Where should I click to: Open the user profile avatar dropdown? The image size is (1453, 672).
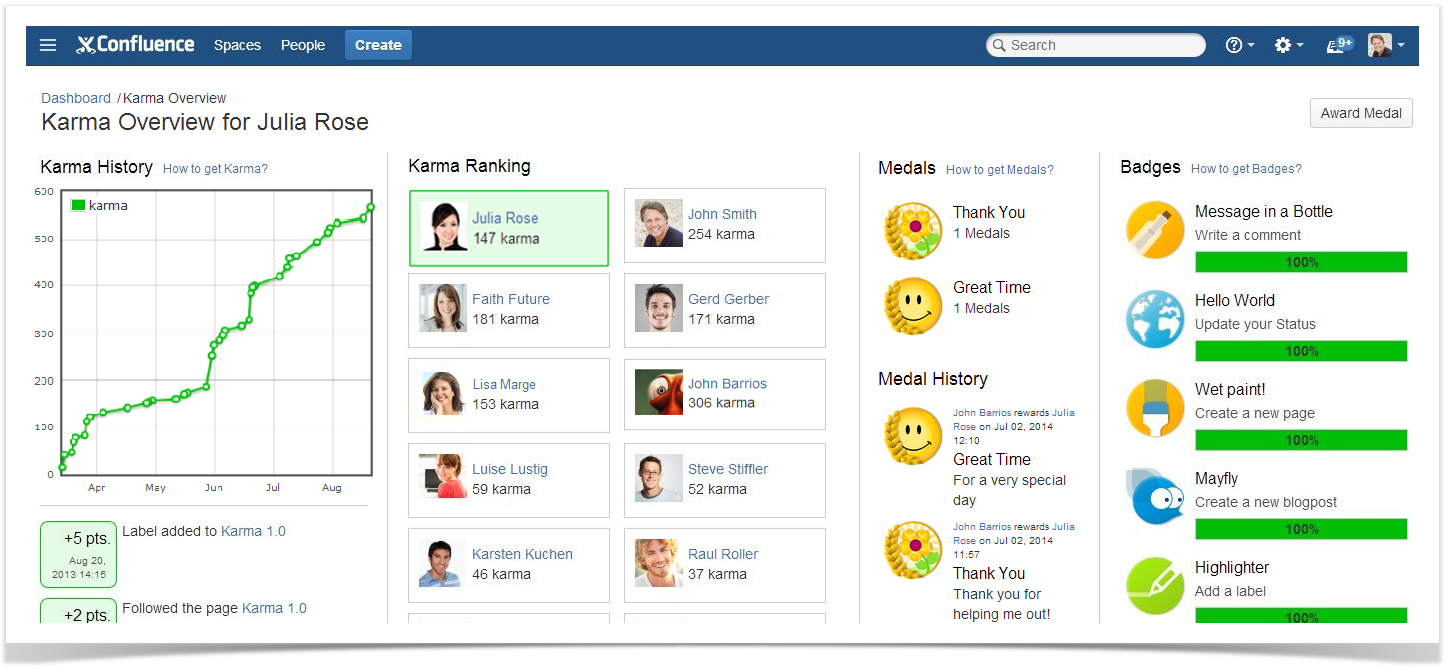1386,45
